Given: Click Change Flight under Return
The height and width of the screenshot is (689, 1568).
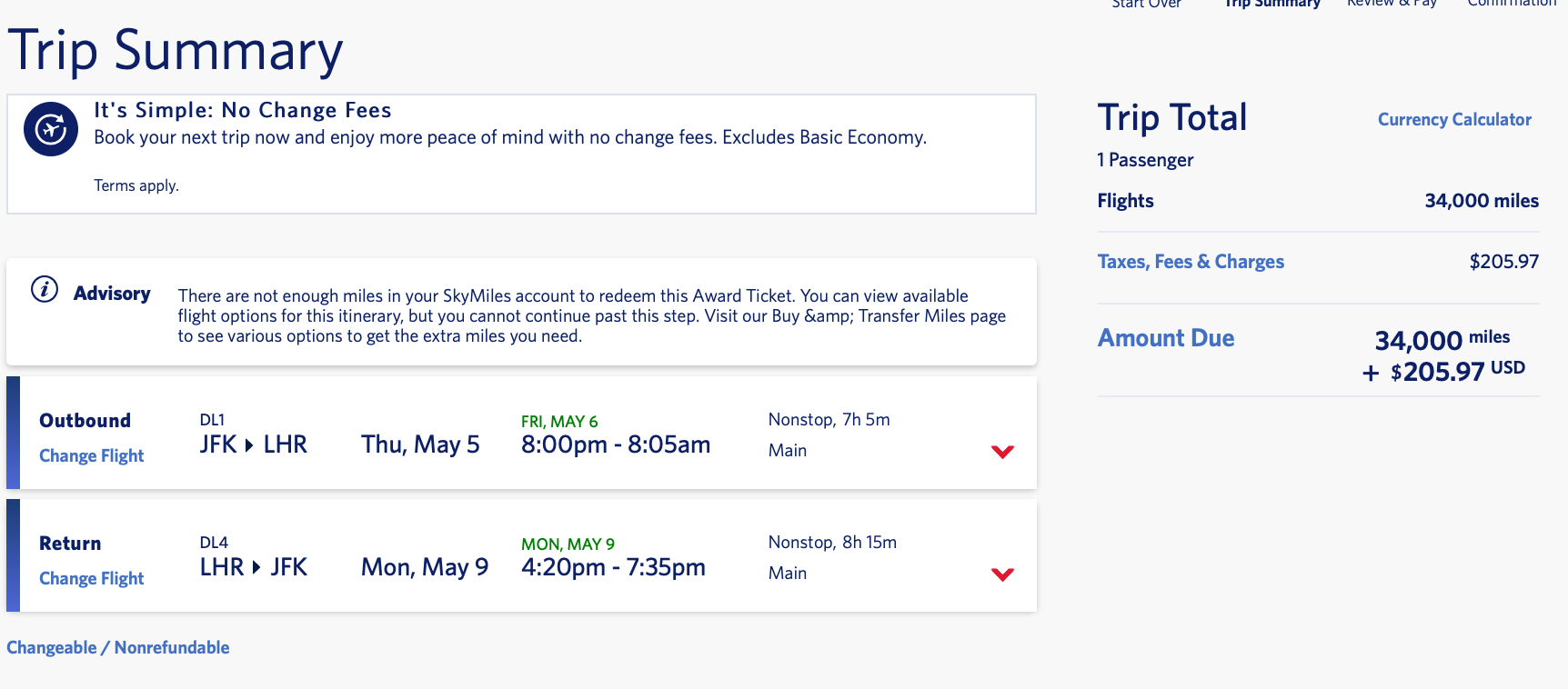Looking at the screenshot, I should coord(91,578).
